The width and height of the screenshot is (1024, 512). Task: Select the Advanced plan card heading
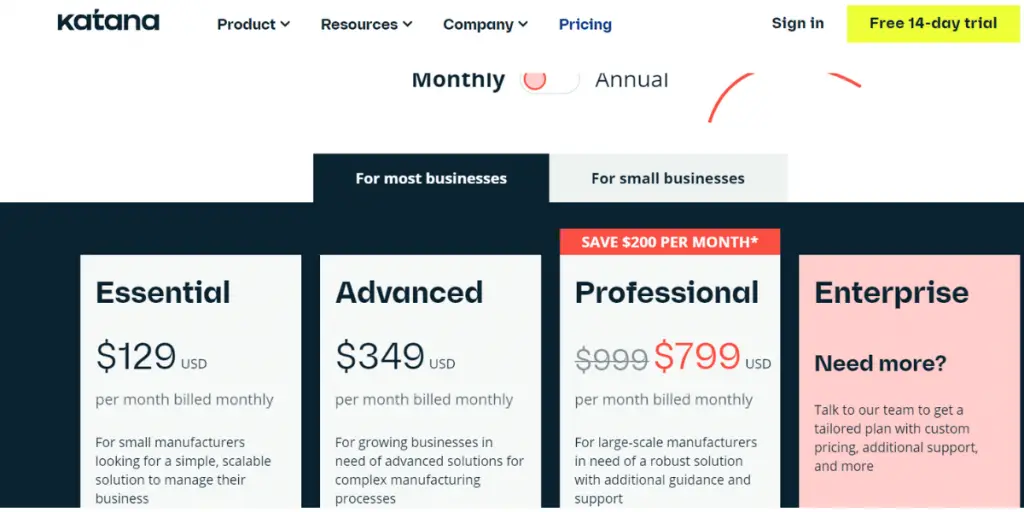coord(409,293)
